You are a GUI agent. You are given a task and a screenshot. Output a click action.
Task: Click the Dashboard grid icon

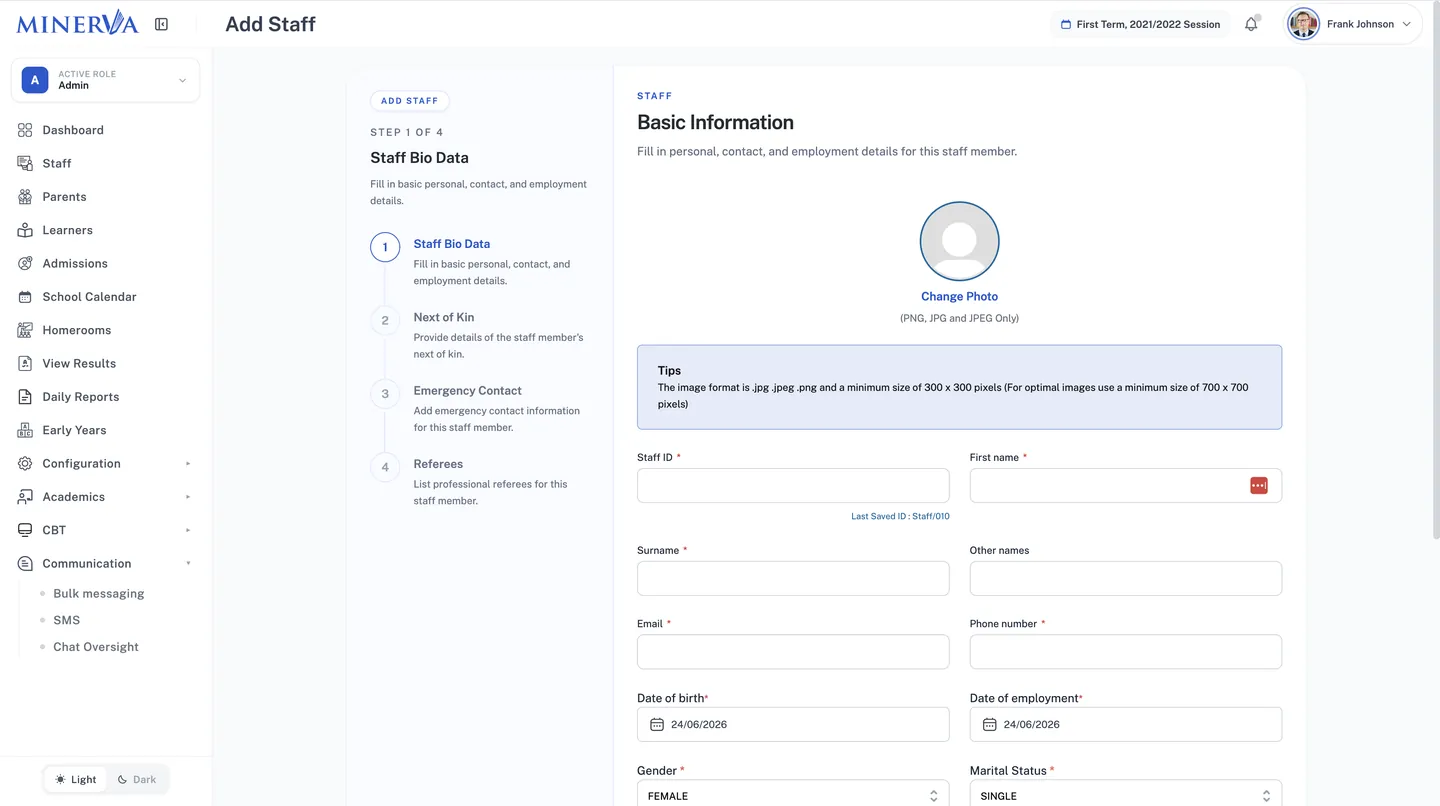[x=25, y=130]
